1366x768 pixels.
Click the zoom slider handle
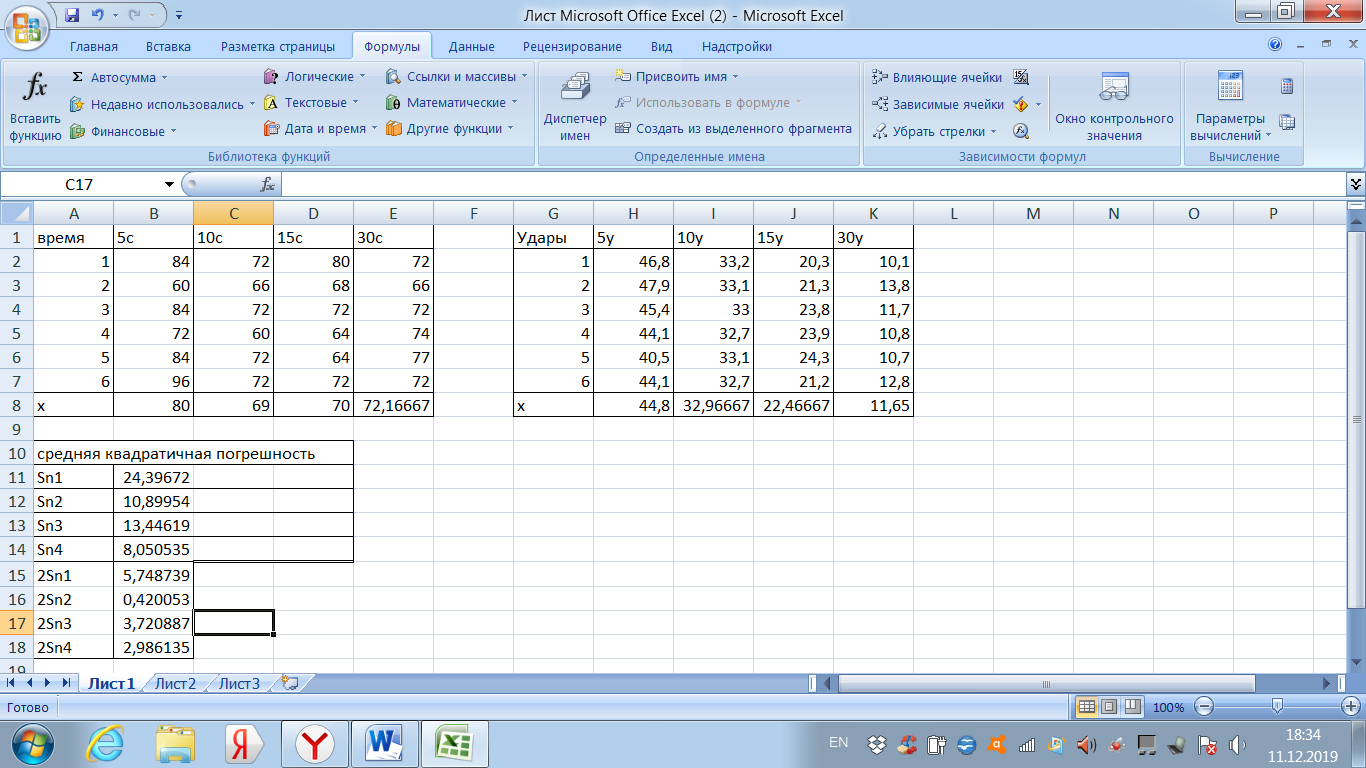[1277, 707]
